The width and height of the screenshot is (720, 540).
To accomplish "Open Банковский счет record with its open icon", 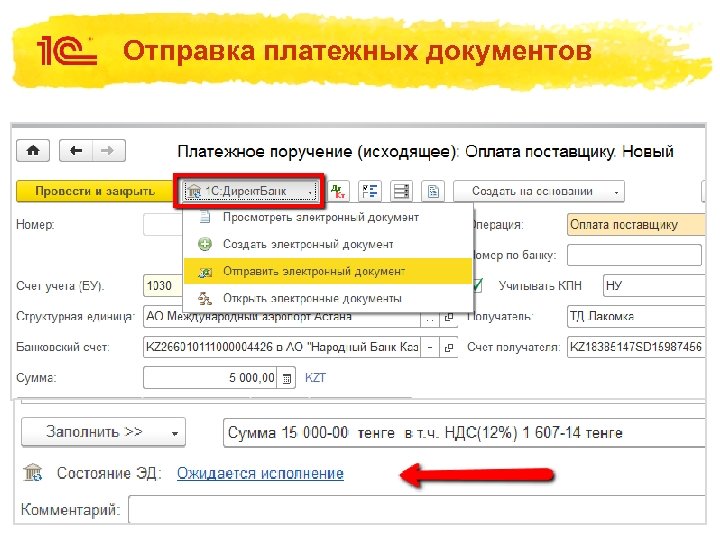I will (x=449, y=348).
